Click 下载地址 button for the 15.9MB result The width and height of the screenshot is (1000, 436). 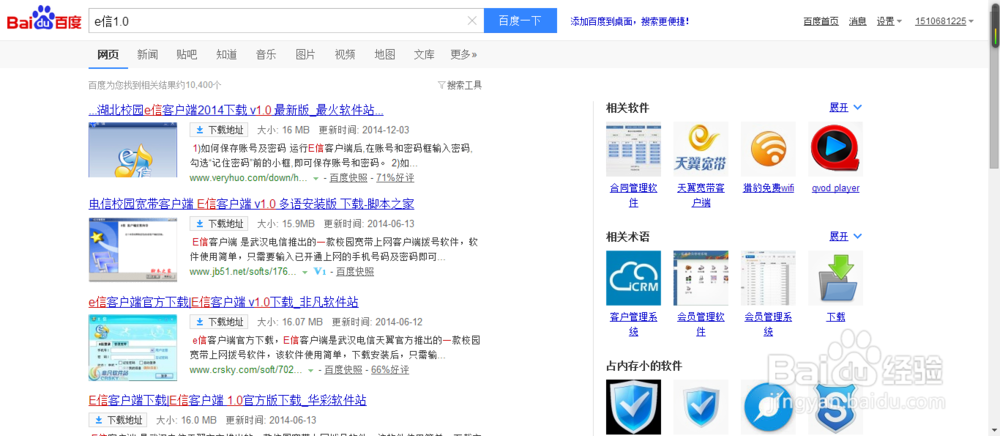click(x=219, y=224)
